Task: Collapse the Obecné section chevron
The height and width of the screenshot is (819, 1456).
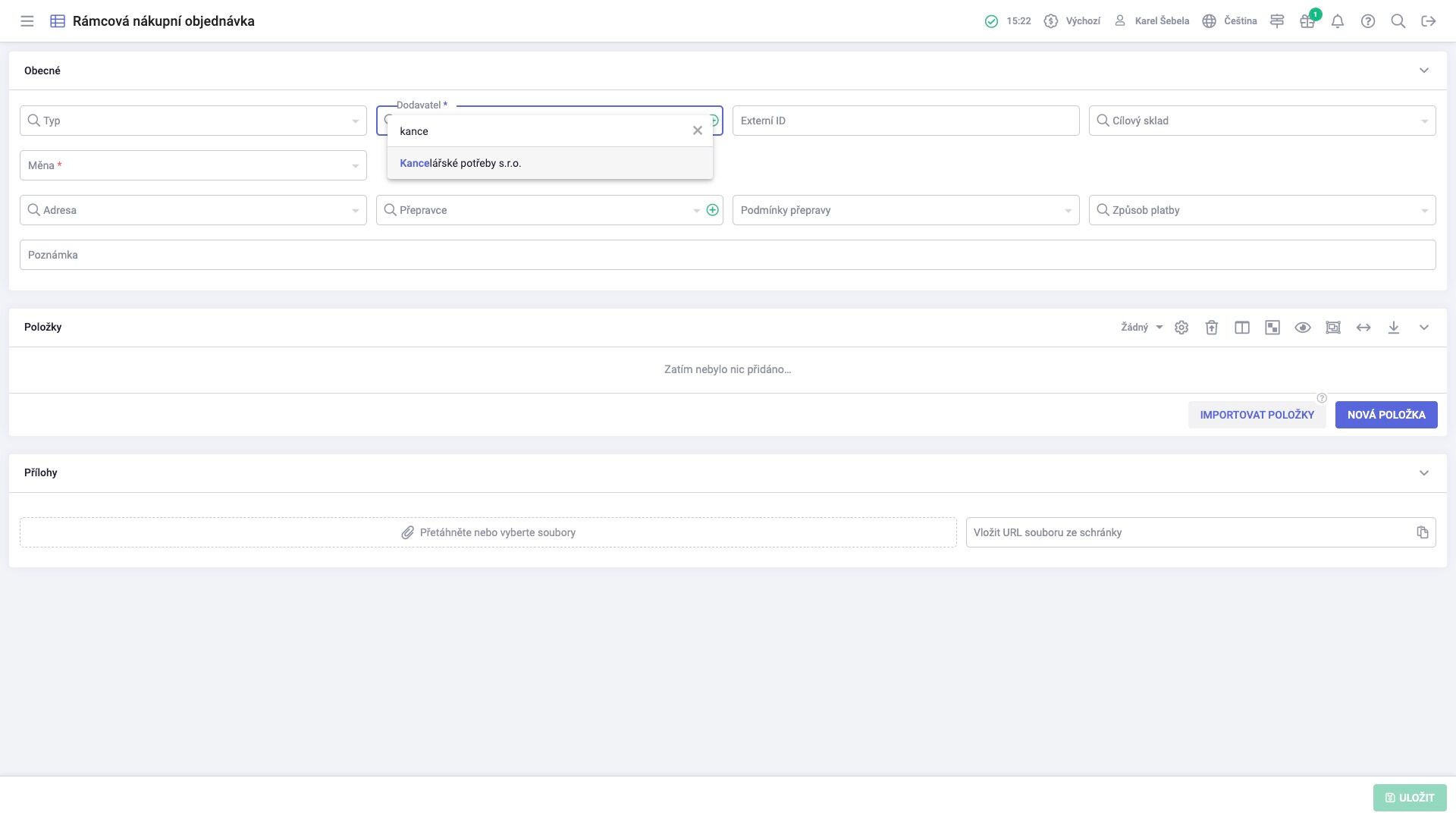Action: [1424, 71]
